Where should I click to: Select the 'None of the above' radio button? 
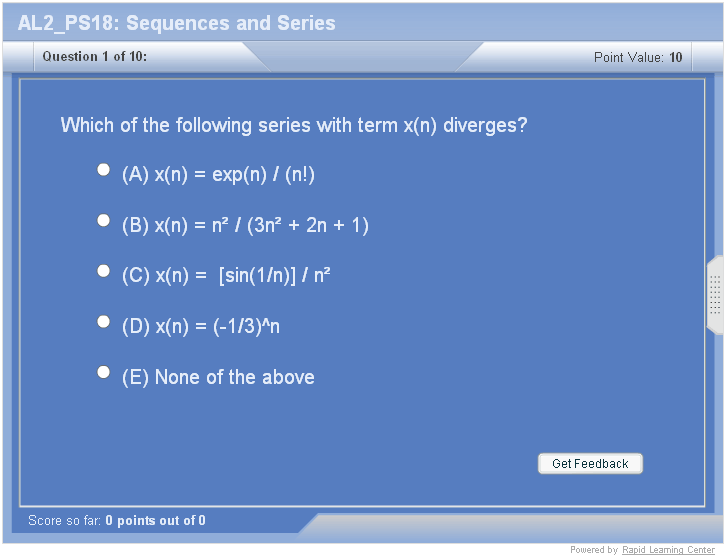click(x=103, y=372)
